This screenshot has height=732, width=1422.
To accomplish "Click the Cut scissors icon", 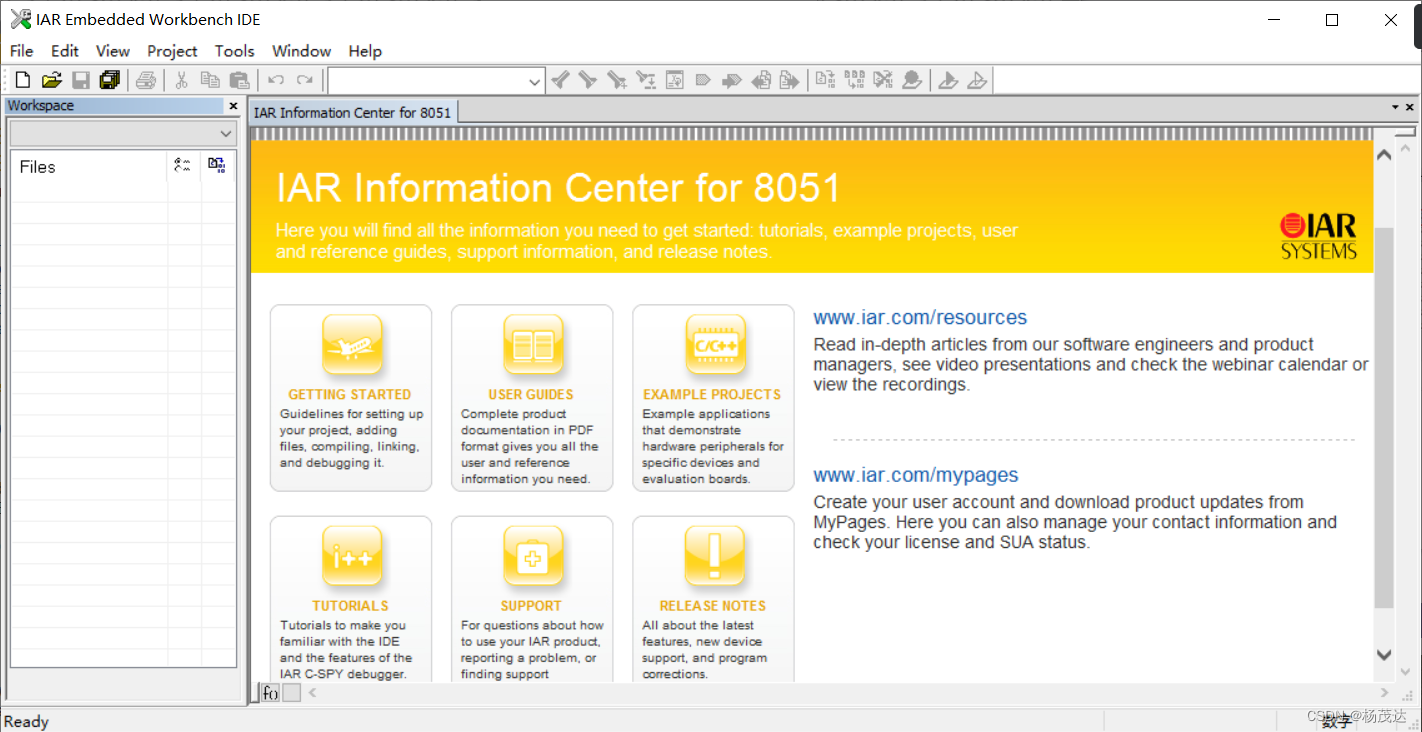I will (x=181, y=80).
